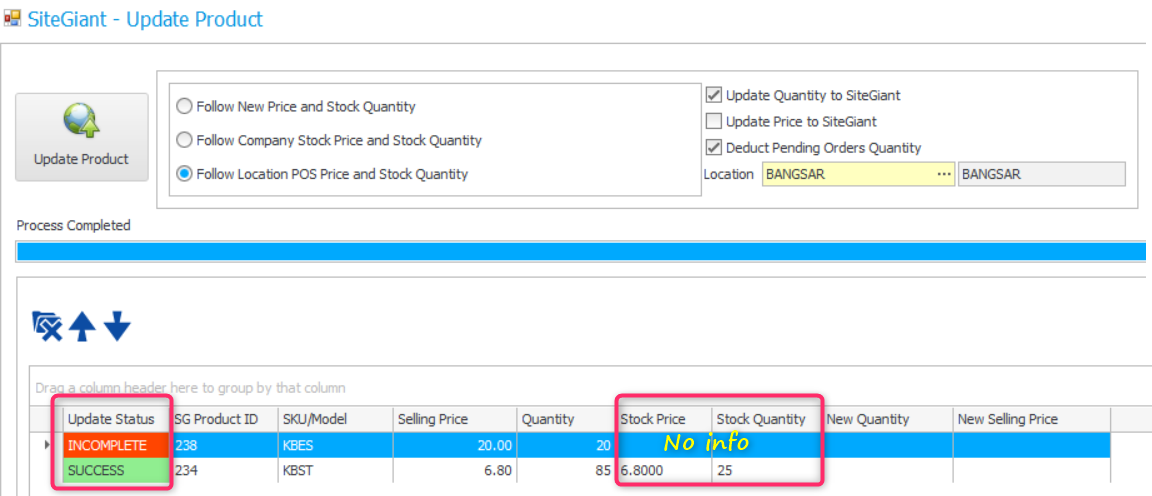The image size is (1152, 496).
Task: Select Follow New Price and Stock Quantity
Action: coord(296,107)
